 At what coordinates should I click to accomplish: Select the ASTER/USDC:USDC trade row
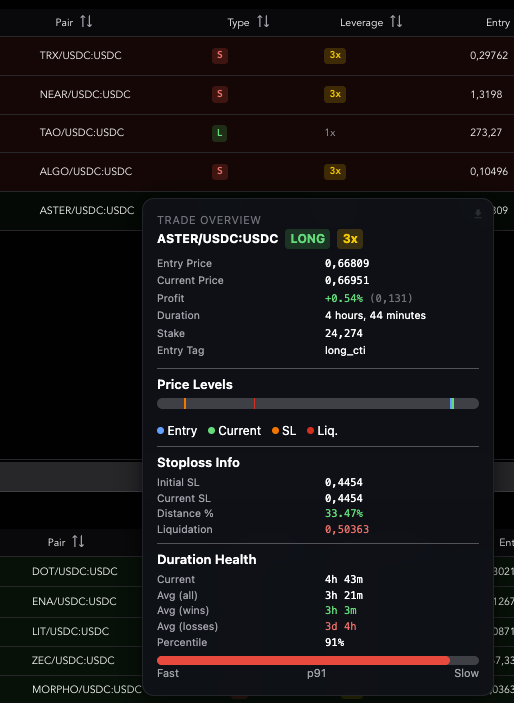(87, 210)
